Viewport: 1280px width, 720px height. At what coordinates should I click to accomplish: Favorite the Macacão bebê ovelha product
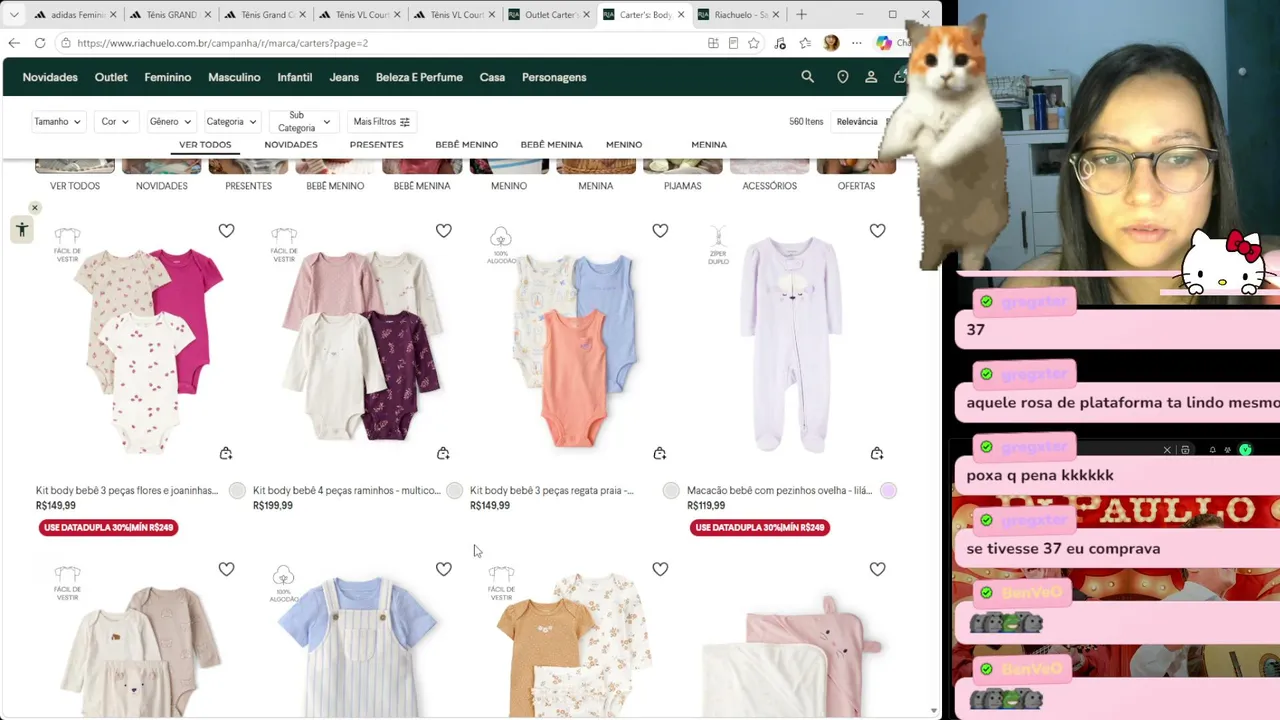click(x=877, y=231)
